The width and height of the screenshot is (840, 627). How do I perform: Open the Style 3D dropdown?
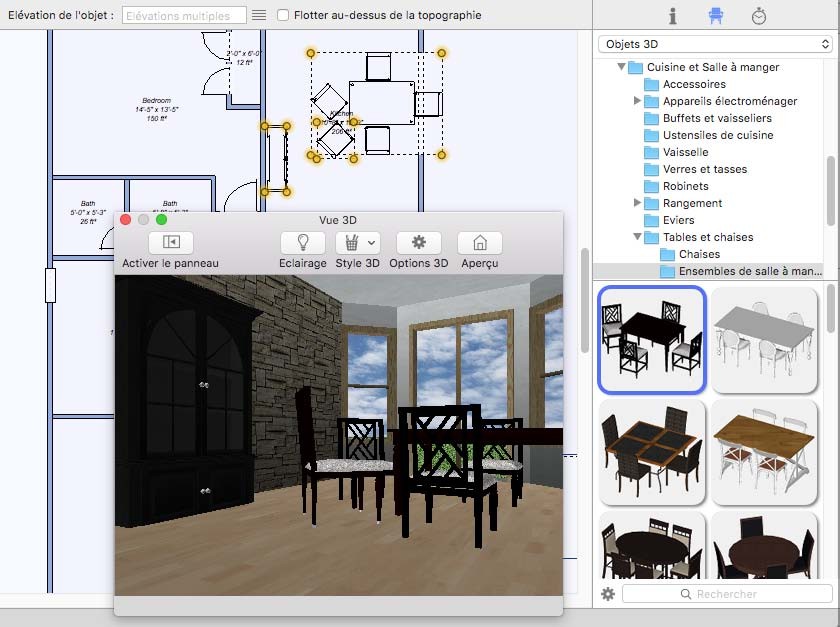click(358, 242)
